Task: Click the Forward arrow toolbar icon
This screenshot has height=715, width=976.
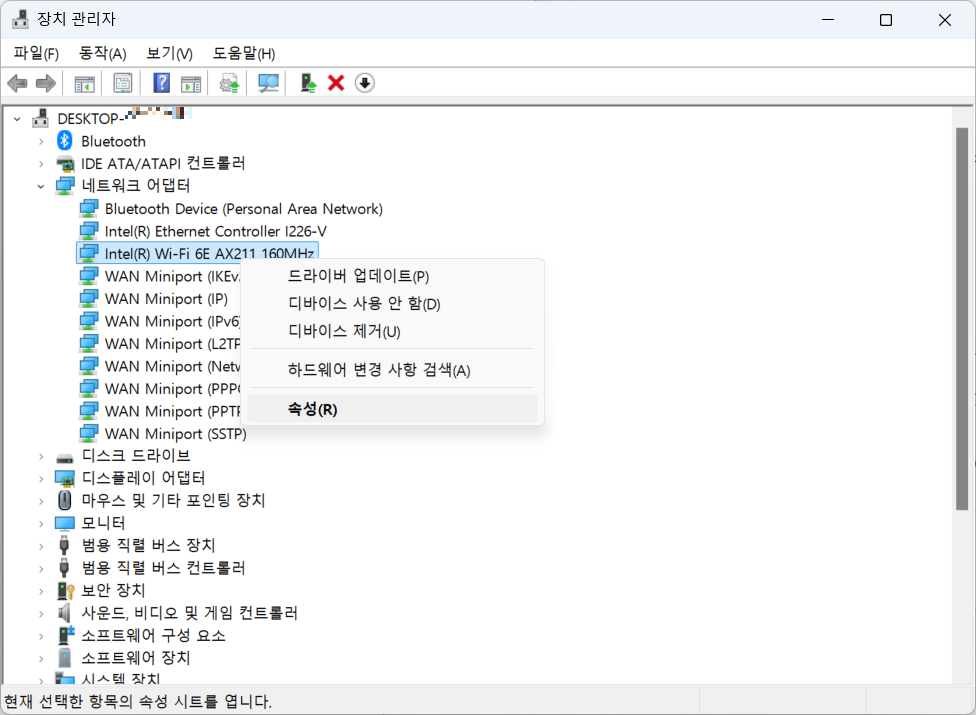Action: pyautogui.click(x=45, y=83)
